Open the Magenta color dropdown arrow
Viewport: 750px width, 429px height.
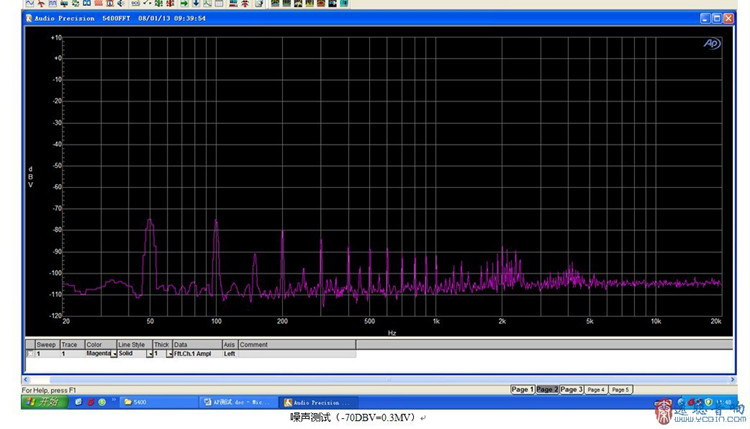coord(114,354)
